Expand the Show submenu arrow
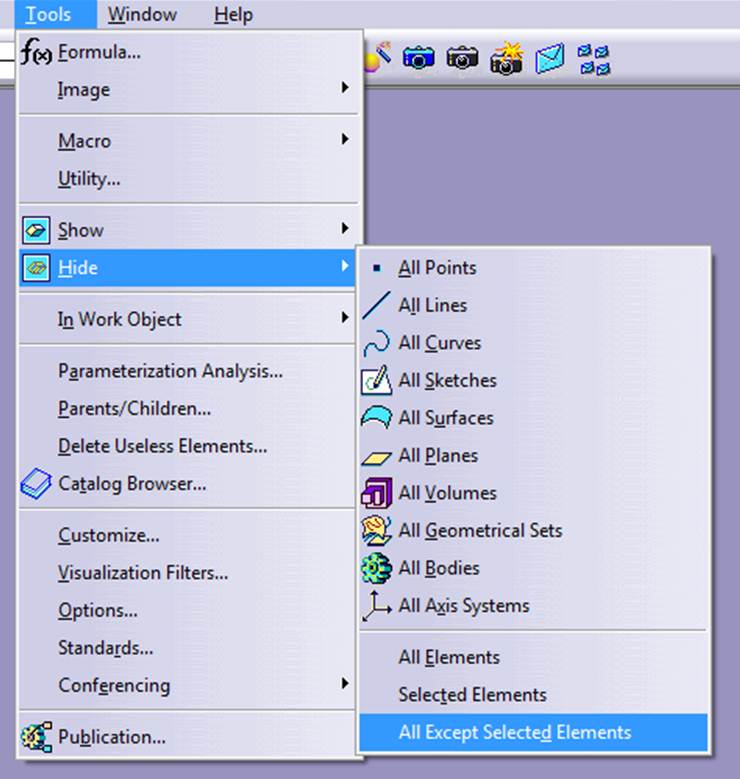The image size is (740, 779). tap(345, 229)
